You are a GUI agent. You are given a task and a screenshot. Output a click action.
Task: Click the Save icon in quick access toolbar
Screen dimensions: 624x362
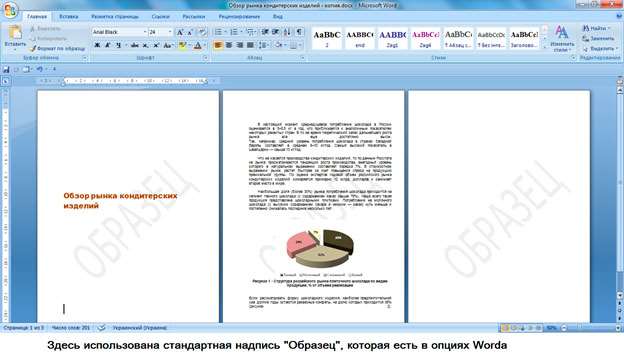click(6, 70)
